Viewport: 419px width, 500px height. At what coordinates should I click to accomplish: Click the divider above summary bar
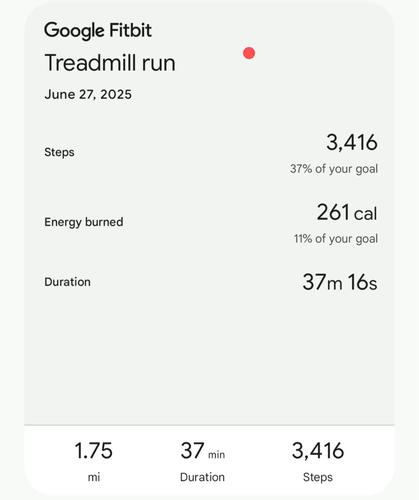click(x=209, y=425)
